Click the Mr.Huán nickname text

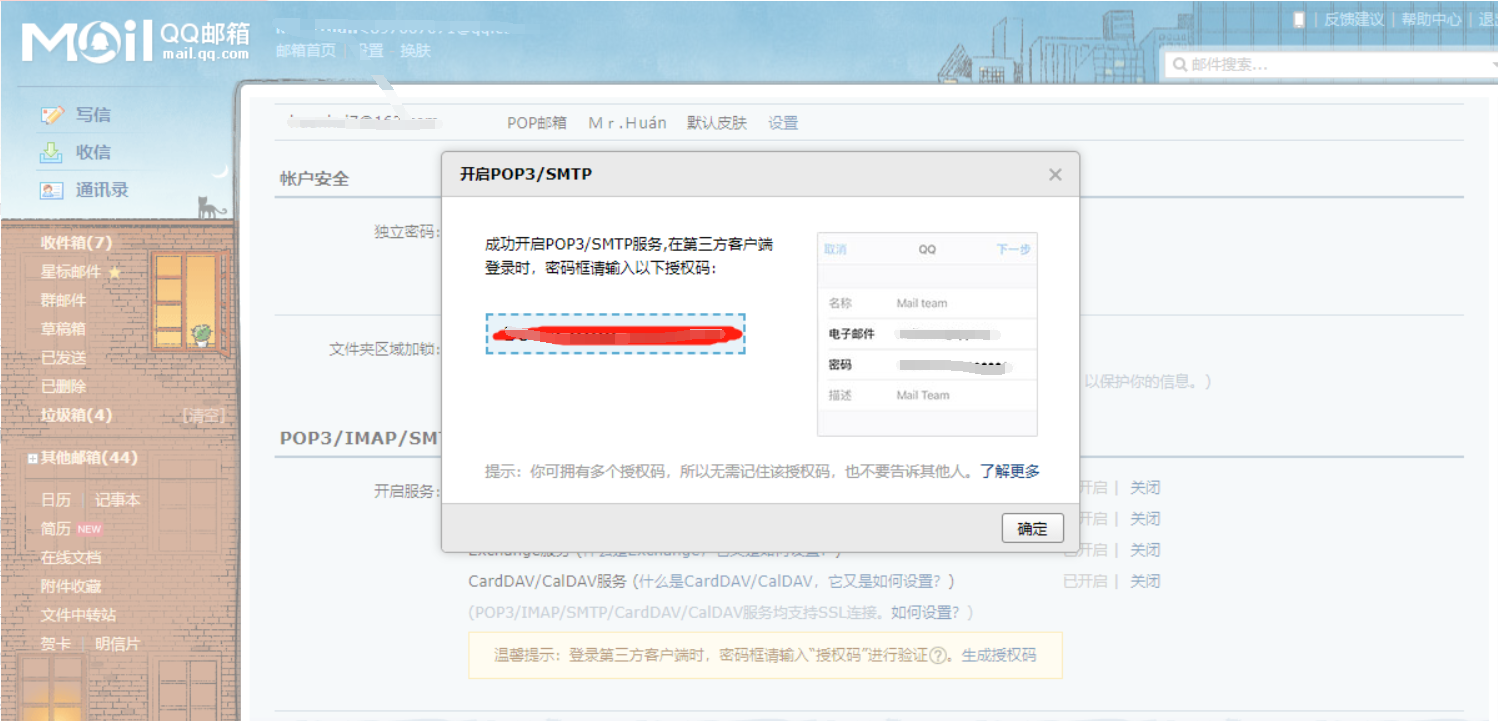[x=627, y=123]
